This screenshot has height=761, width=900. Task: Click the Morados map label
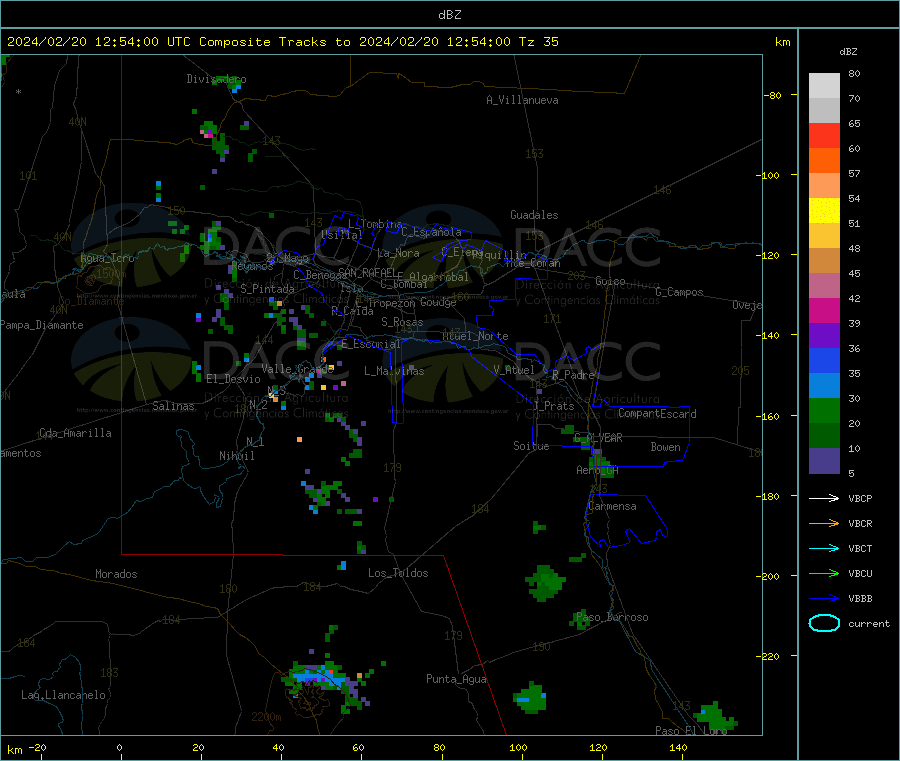(x=116, y=574)
